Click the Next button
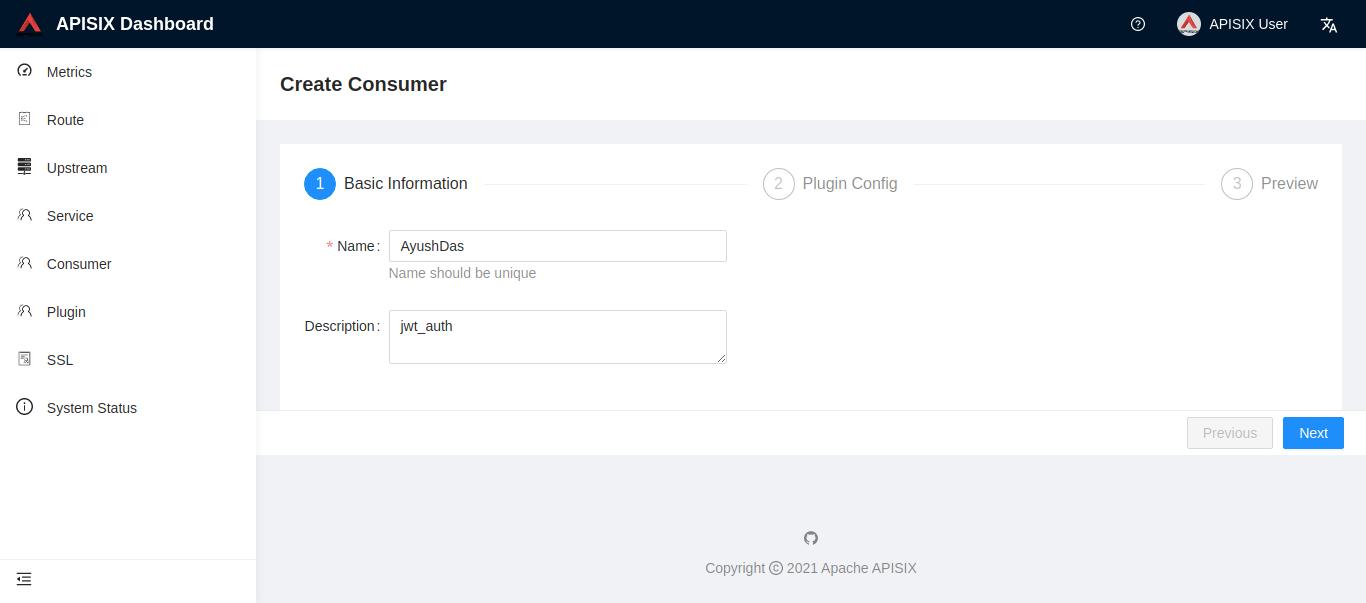Screen dimensions: 1366x603 pyautogui.click(x=1313, y=432)
